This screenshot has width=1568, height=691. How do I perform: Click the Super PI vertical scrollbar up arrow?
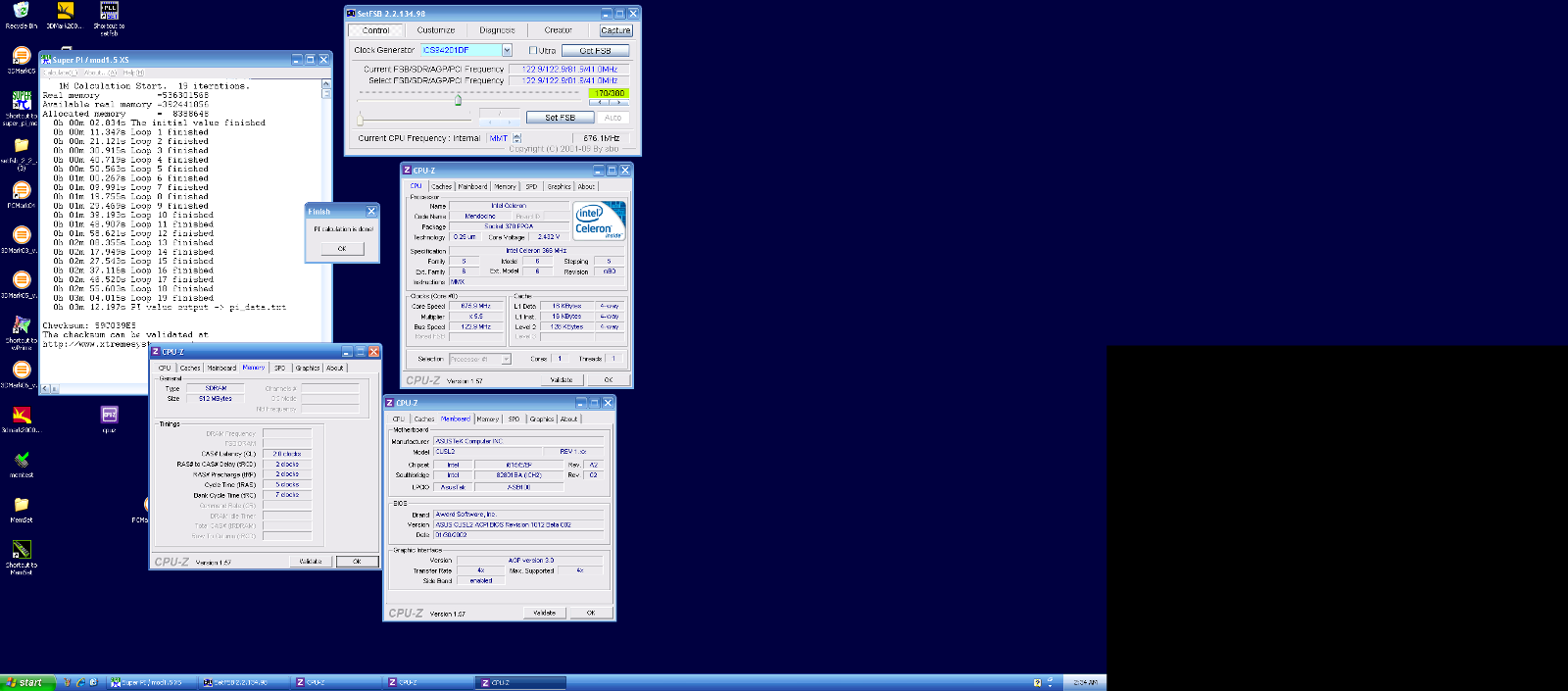click(326, 84)
